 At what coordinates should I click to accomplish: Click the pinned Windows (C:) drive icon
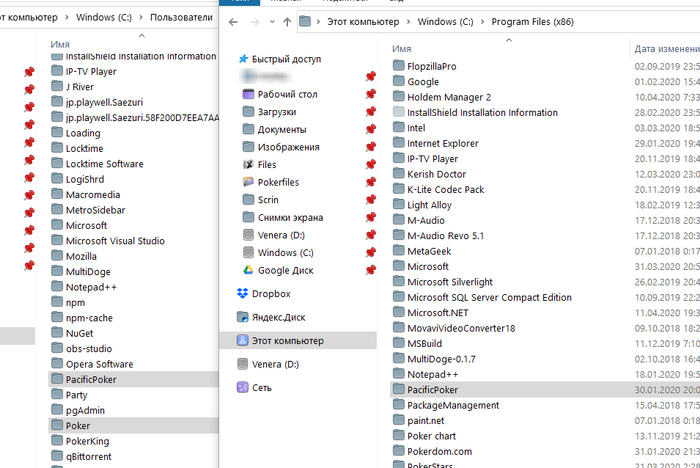pos(248,253)
